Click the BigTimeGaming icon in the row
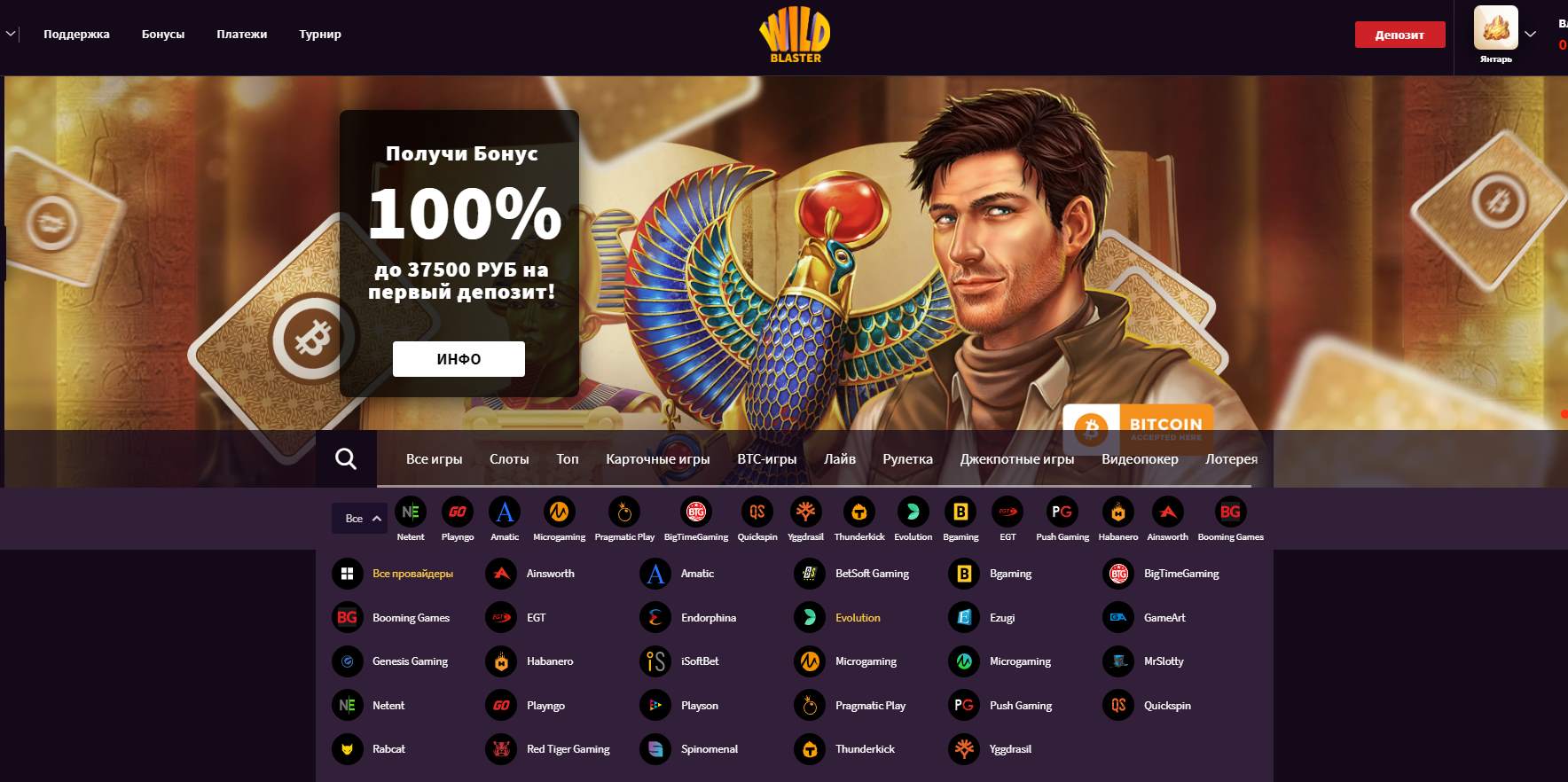The width and height of the screenshot is (1568, 782). pyautogui.click(x=696, y=512)
